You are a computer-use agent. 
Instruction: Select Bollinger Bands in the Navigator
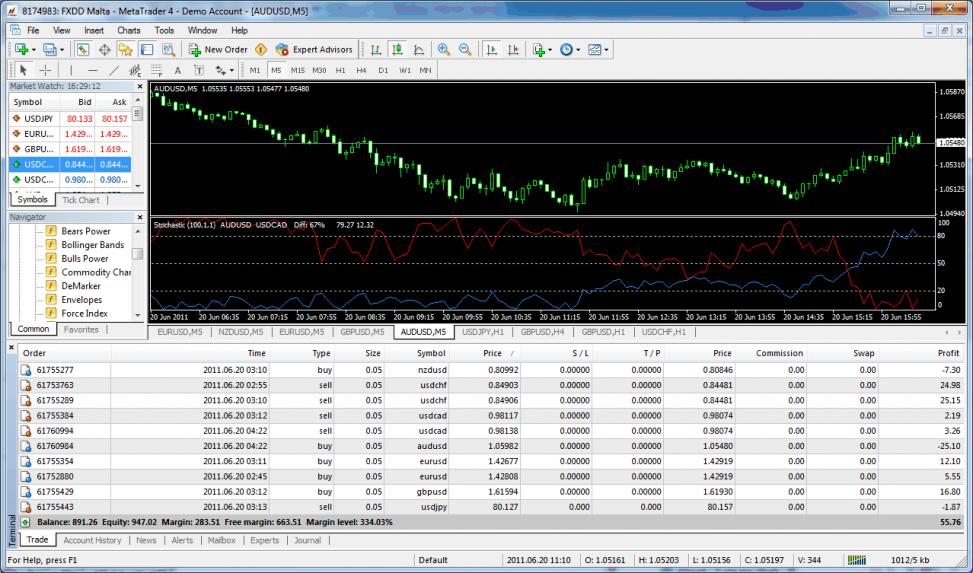(92, 245)
